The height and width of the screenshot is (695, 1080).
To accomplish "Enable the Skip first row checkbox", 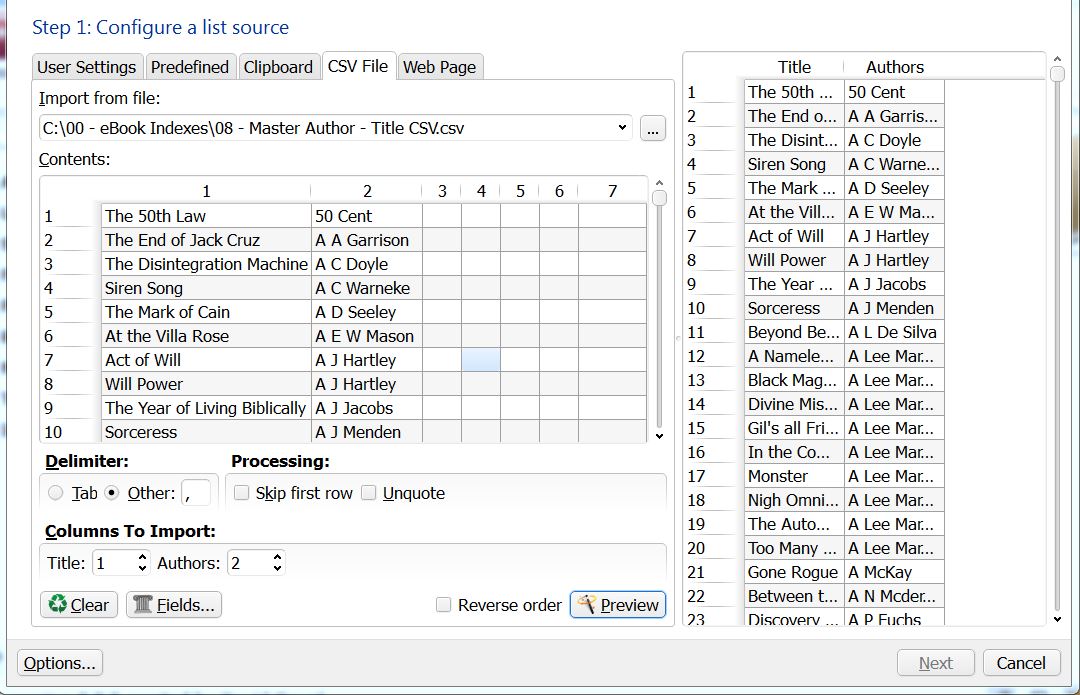I will (241, 493).
